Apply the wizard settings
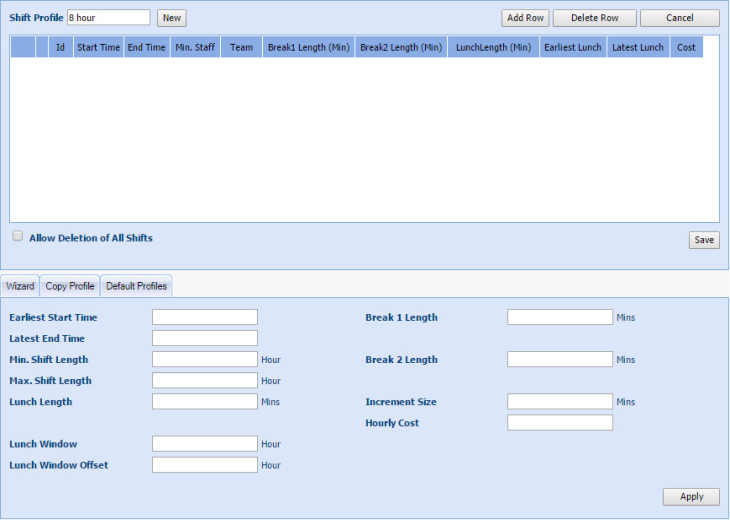 point(691,497)
